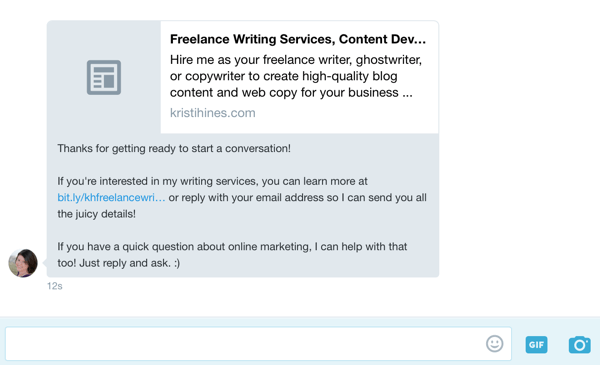Open the sender's profile avatar
Screen dimensions: 600x365
pyautogui.click(x=23, y=263)
